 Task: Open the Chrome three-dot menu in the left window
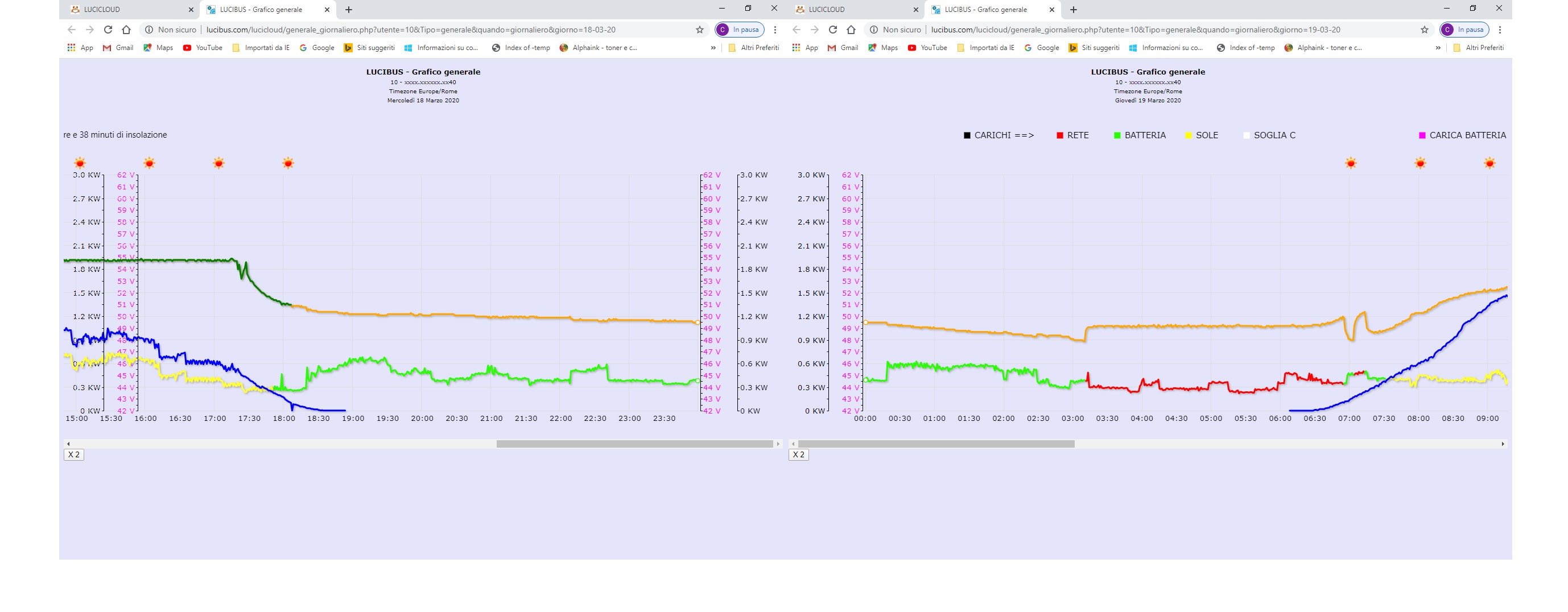coord(775,30)
